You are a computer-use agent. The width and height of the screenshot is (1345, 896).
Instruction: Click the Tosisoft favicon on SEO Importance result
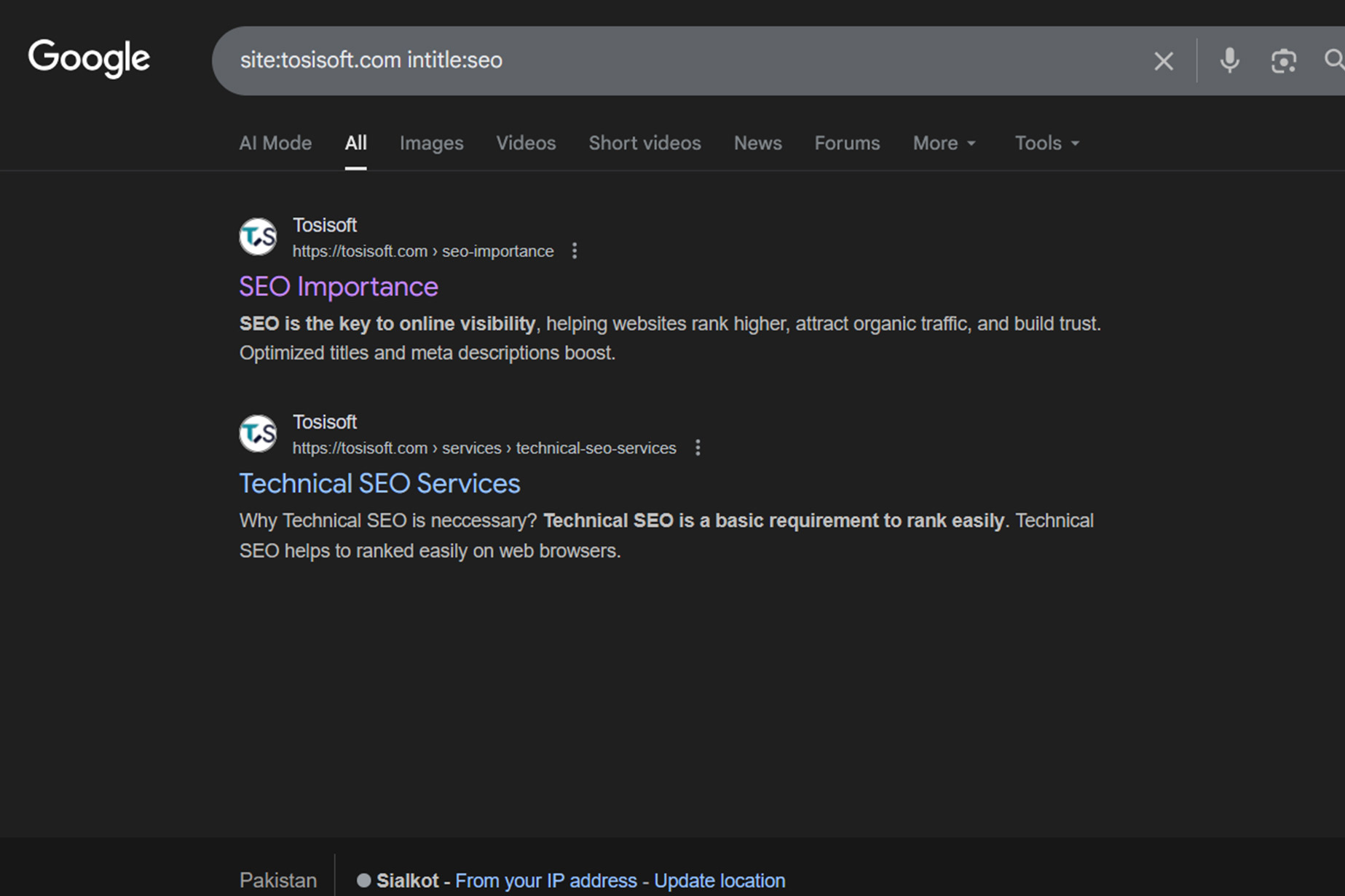(257, 237)
